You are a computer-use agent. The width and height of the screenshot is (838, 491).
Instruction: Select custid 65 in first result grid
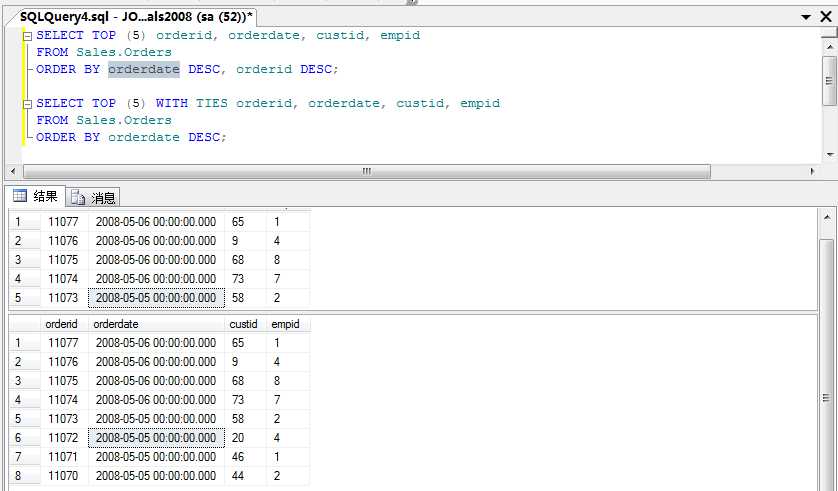pos(245,222)
